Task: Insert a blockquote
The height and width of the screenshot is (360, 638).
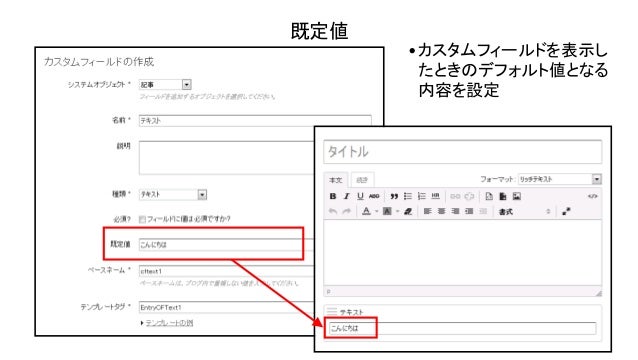Action: (393, 196)
